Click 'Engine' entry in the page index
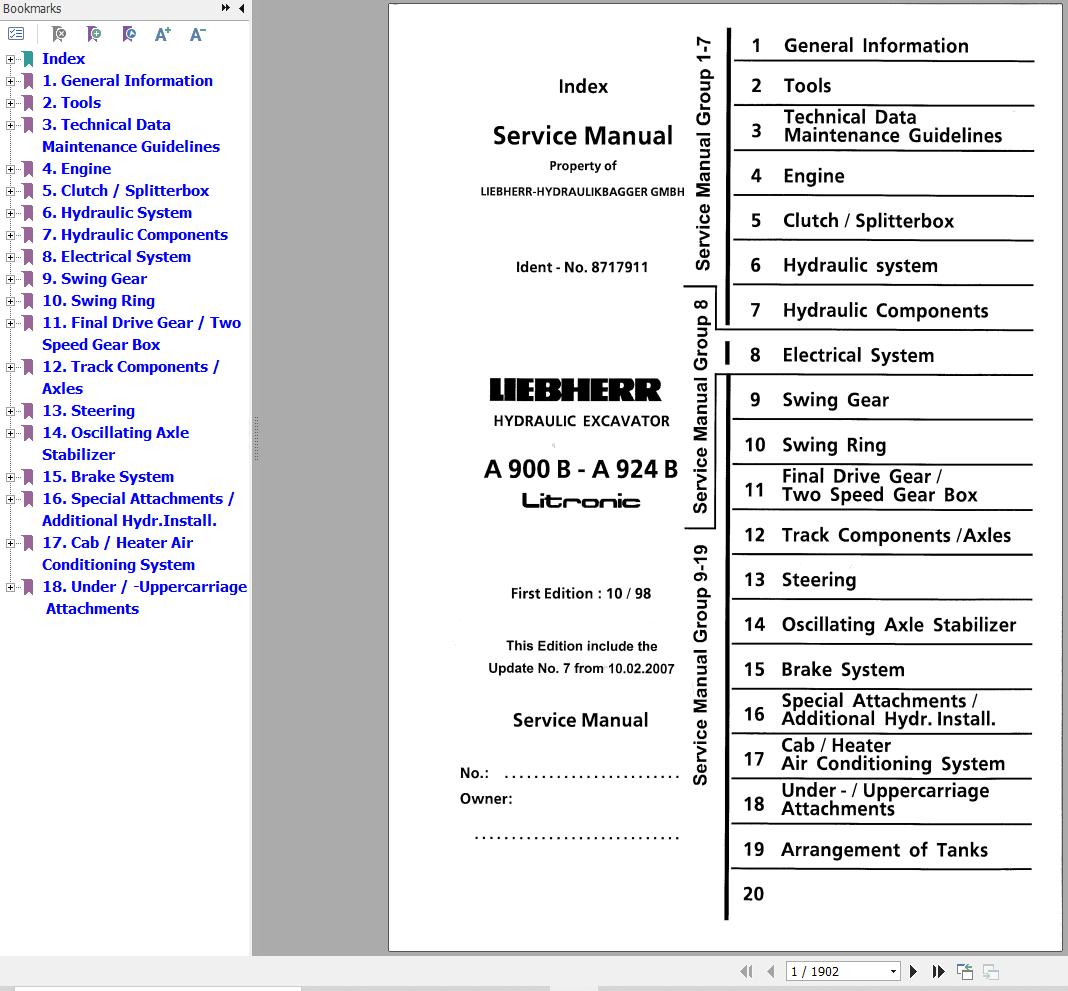The image size is (1068, 991). click(814, 176)
